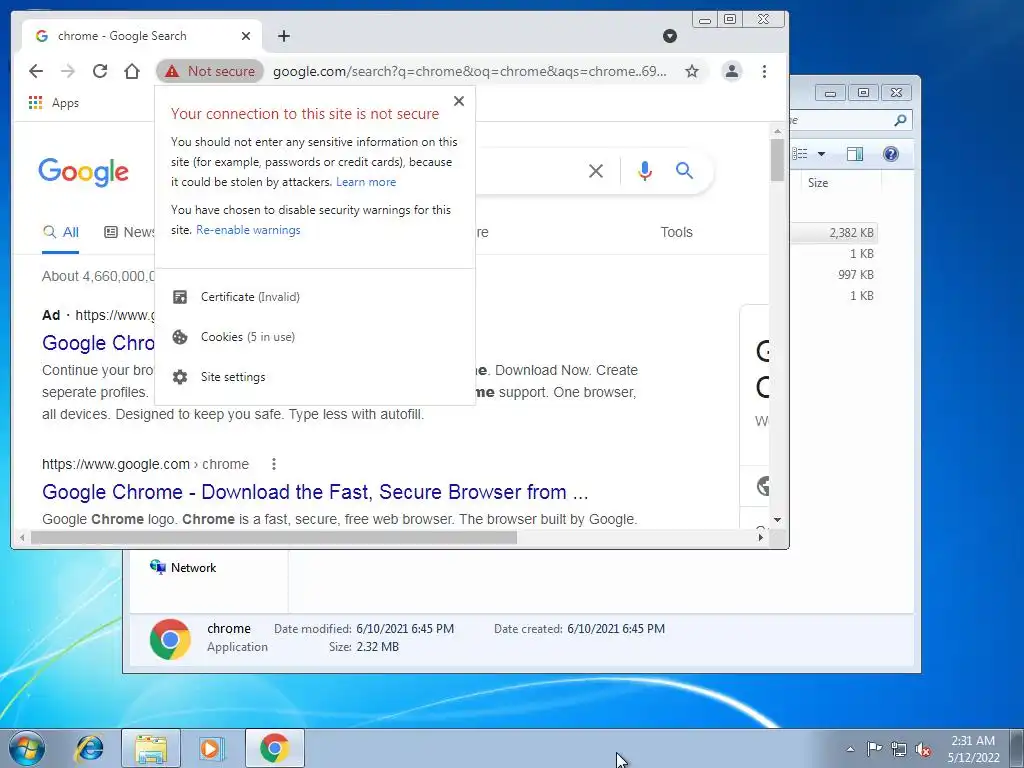Image resolution: width=1024 pixels, height=768 pixels.
Task: Open the tab search dropdown circle
Action: pyautogui.click(x=669, y=36)
